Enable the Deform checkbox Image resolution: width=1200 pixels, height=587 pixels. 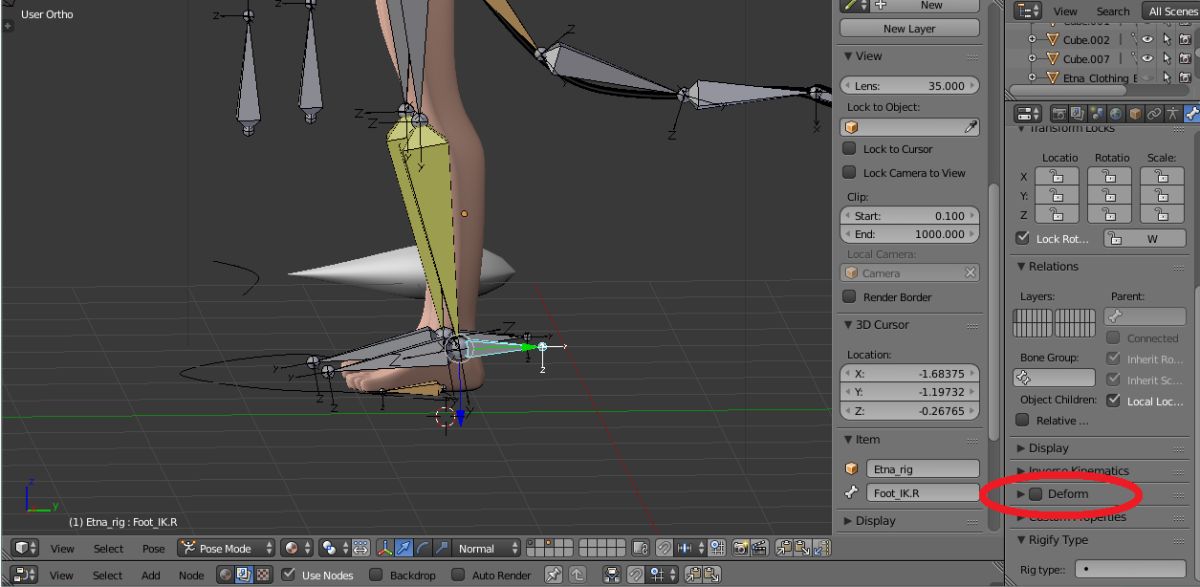click(x=1036, y=494)
